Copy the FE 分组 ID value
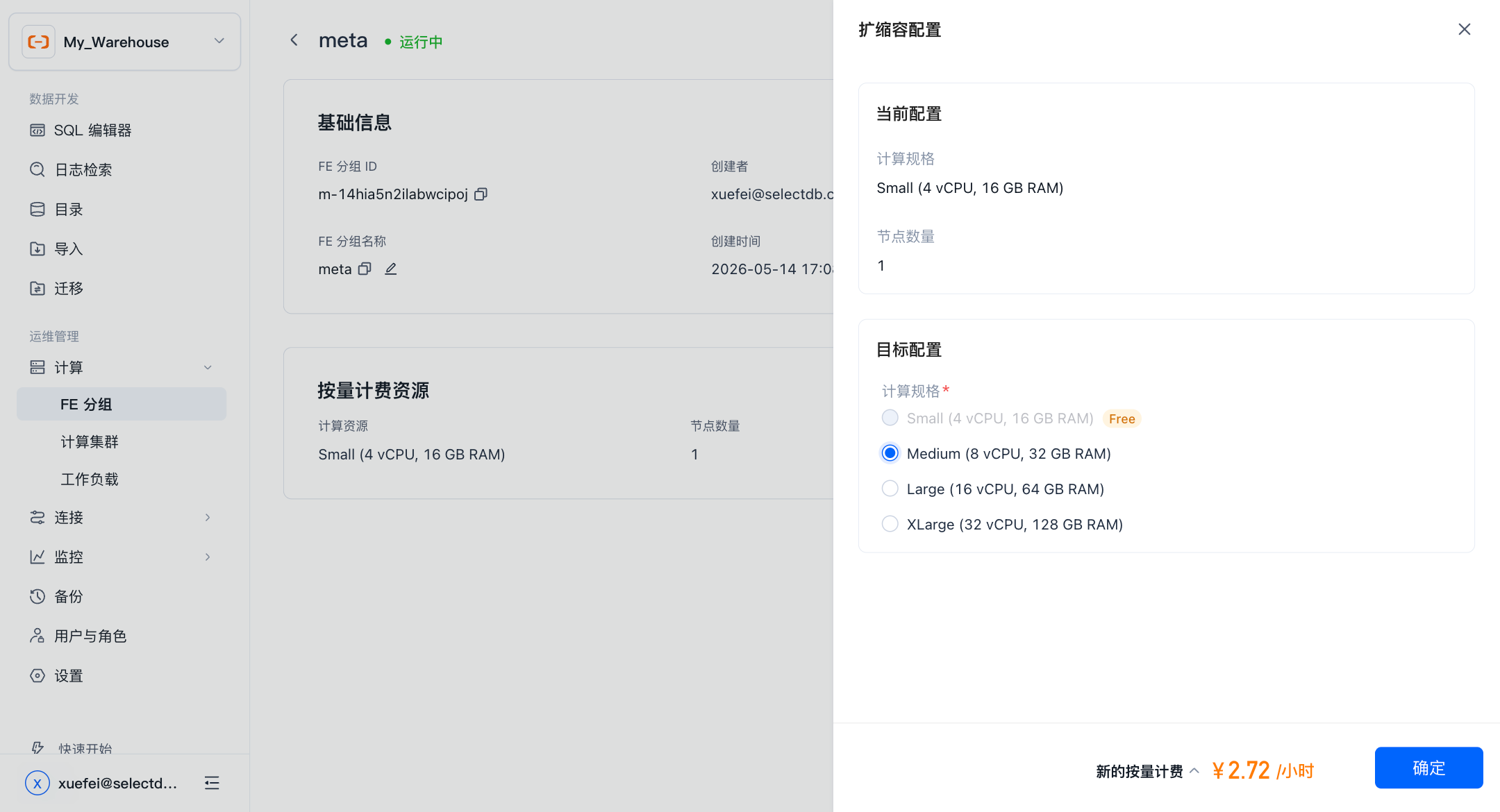Viewport: 1500px width, 812px height. pyautogui.click(x=481, y=194)
